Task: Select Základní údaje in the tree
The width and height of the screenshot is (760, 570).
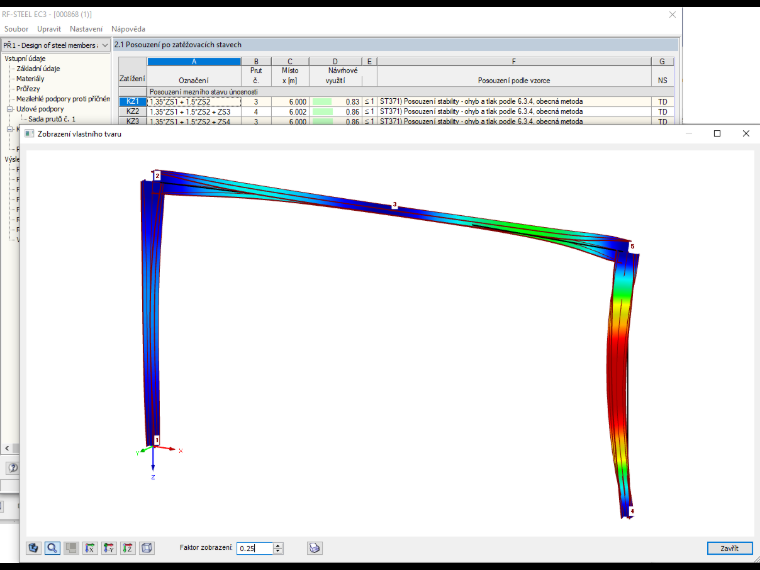Action: click(x=38, y=68)
